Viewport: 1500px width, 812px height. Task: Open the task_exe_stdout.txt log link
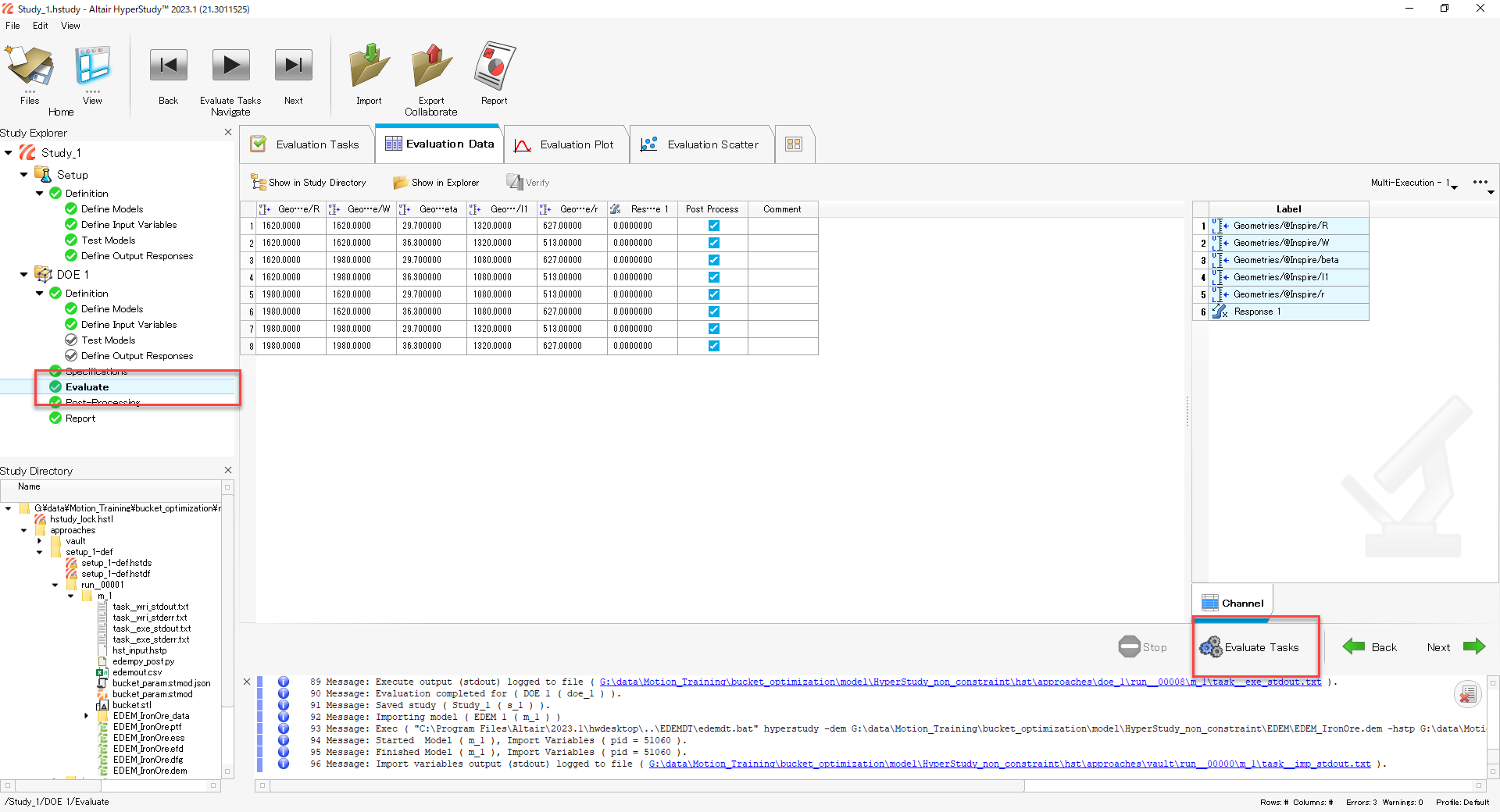[961, 682]
